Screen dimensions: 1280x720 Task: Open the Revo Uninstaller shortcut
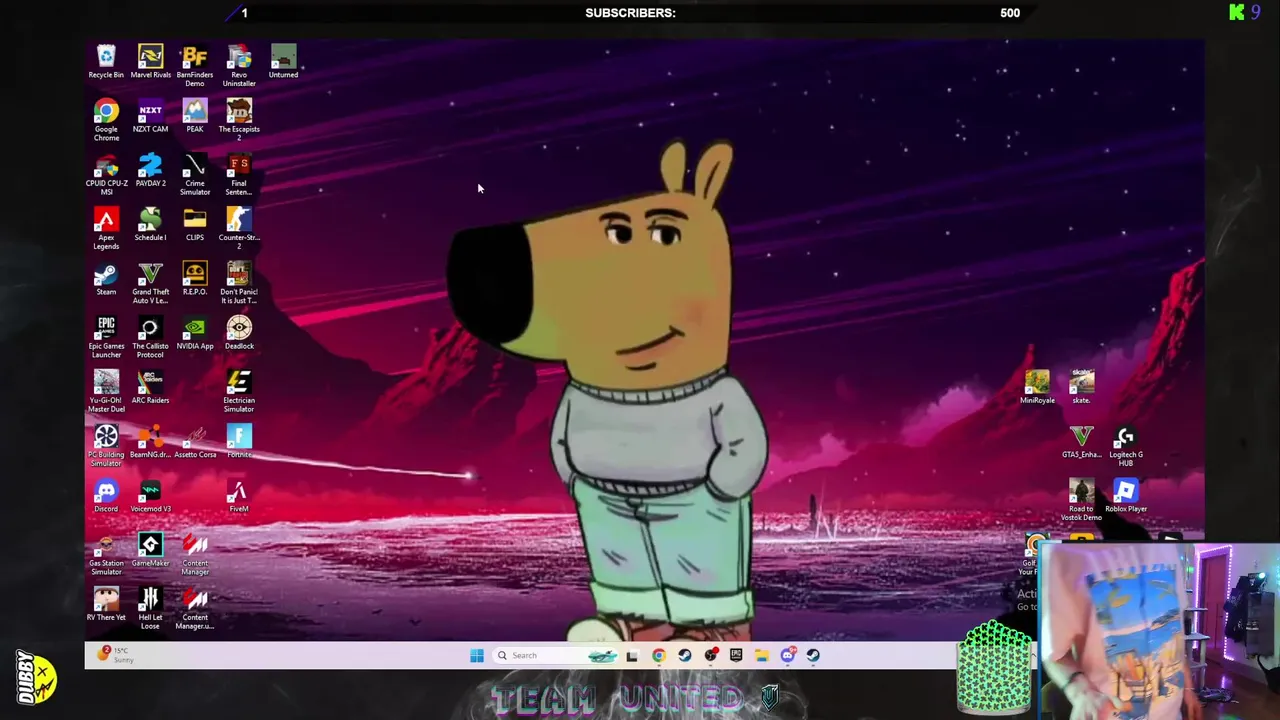239,66
